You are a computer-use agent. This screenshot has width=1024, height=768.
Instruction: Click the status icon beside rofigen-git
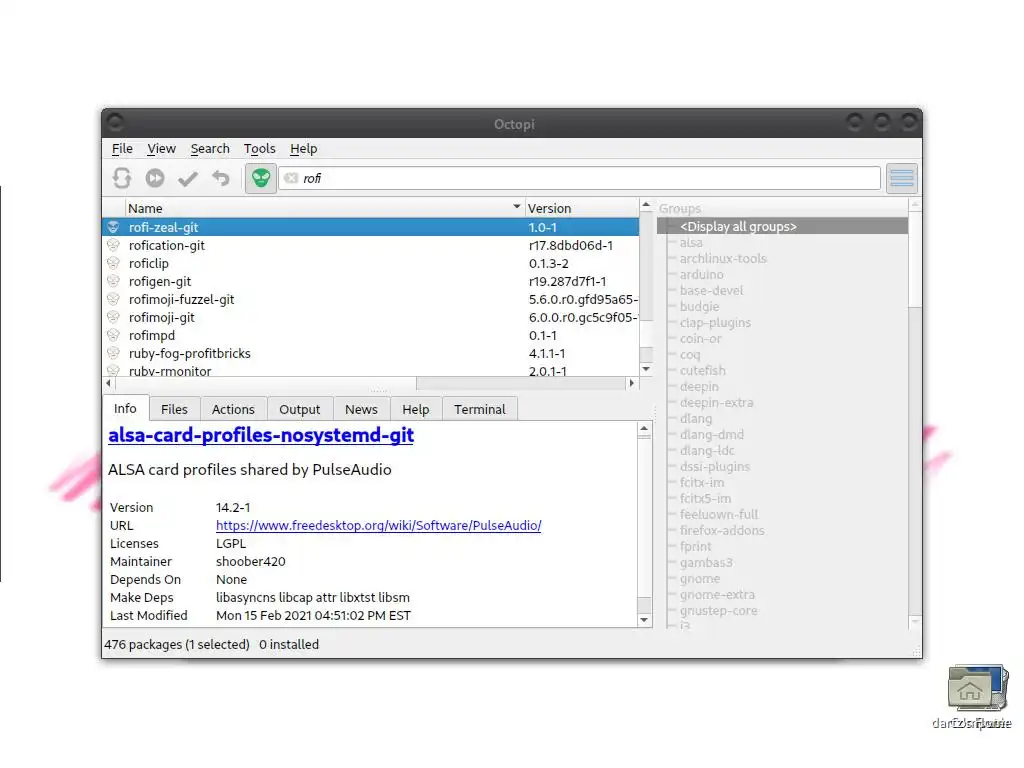pos(114,281)
